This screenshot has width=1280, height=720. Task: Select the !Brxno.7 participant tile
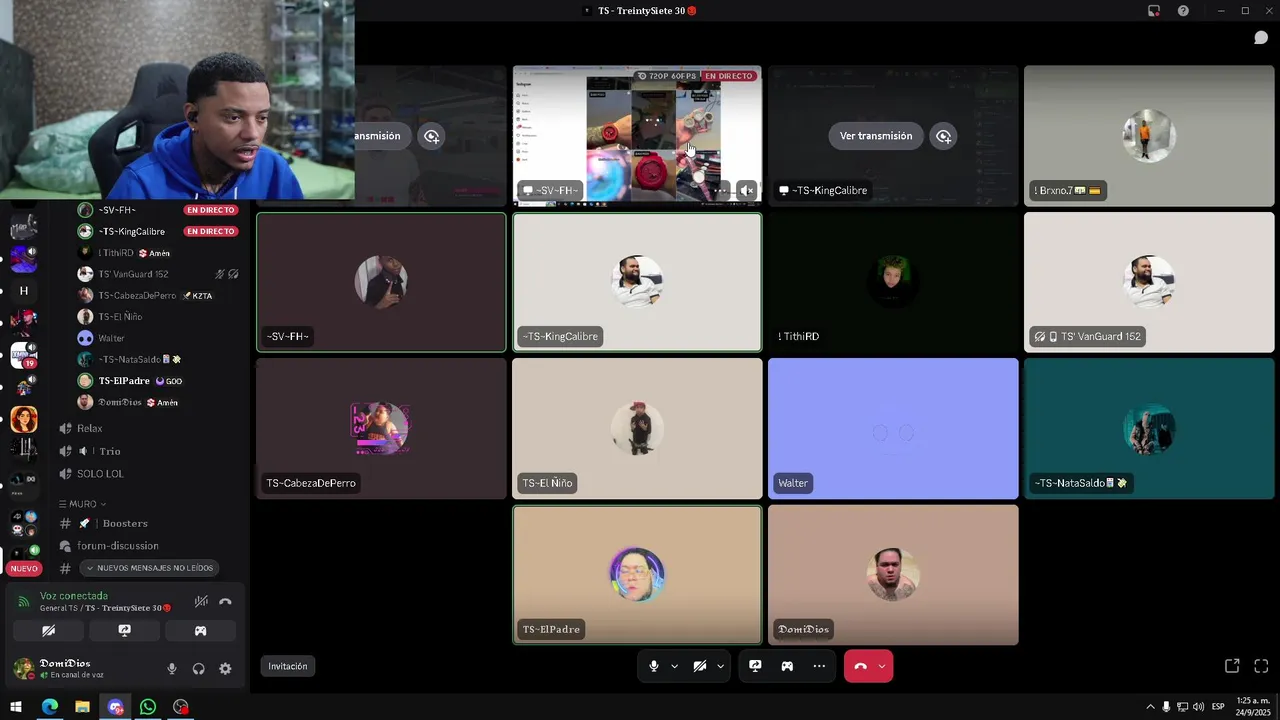pyautogui.click(x=1149, y=136)
